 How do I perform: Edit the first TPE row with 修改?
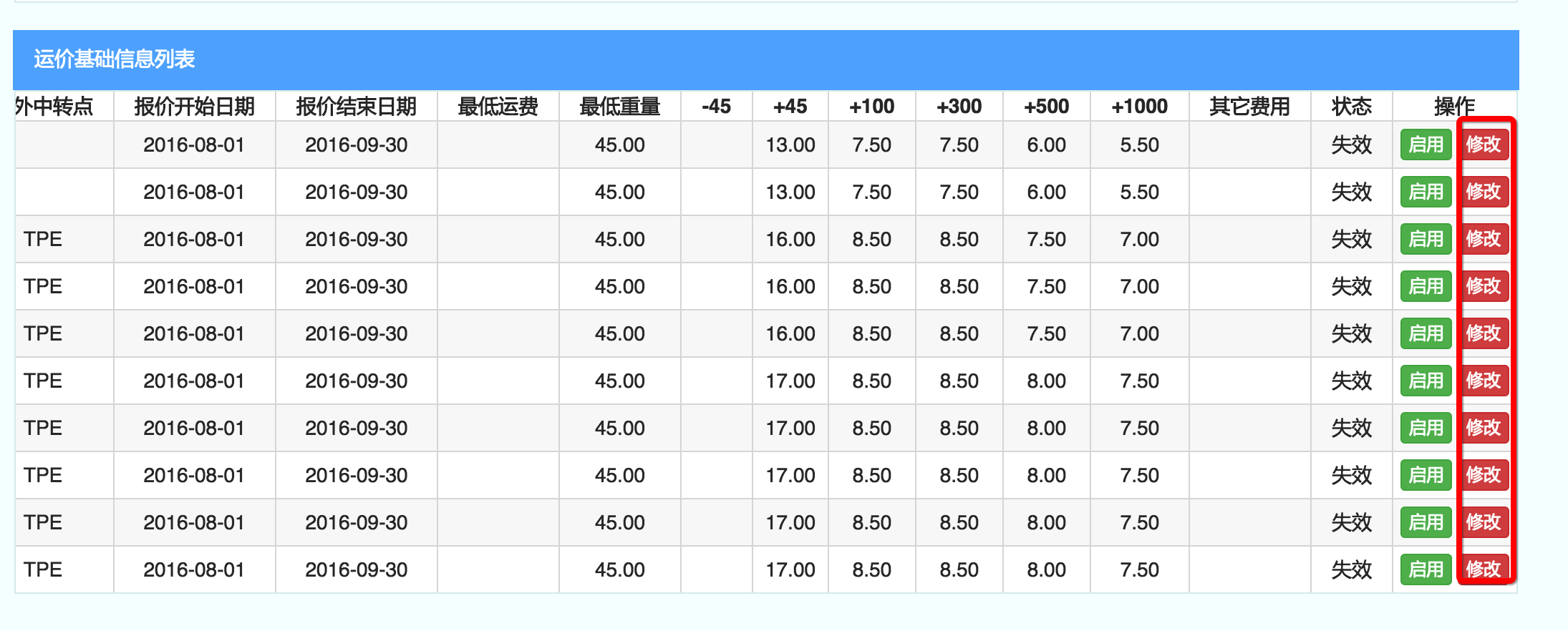pyautogui.click(x=1484, y=240)
